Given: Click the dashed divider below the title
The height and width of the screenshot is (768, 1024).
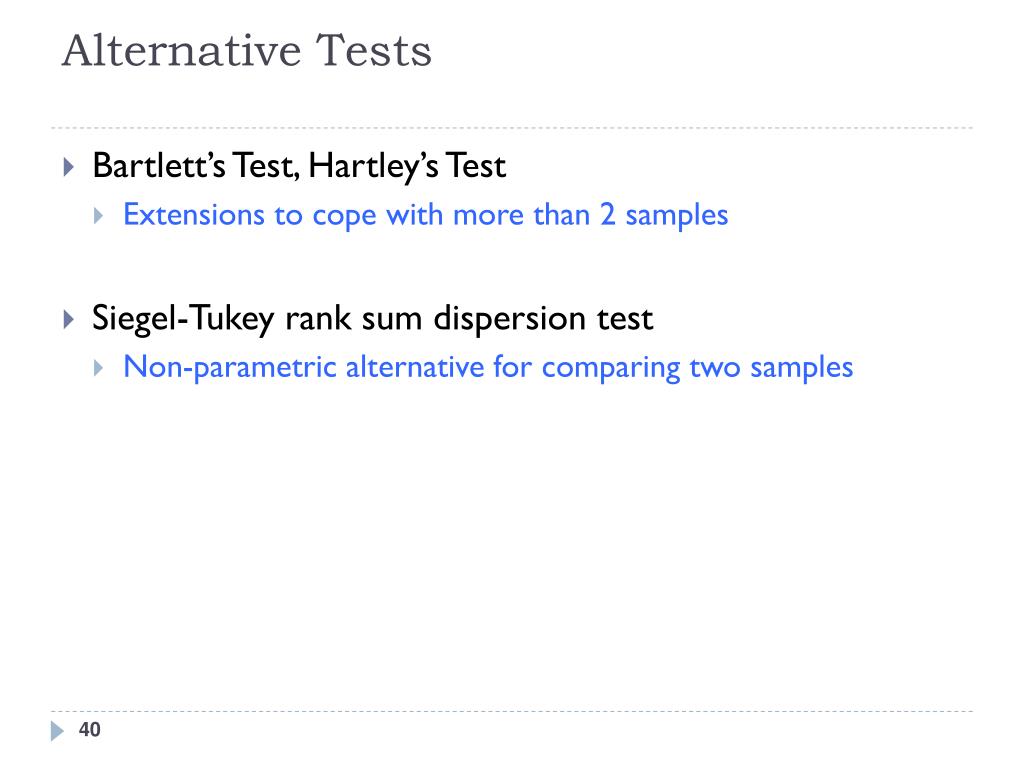Looking at the screenshot, I should pyautogui.click(x=512, y=128).
